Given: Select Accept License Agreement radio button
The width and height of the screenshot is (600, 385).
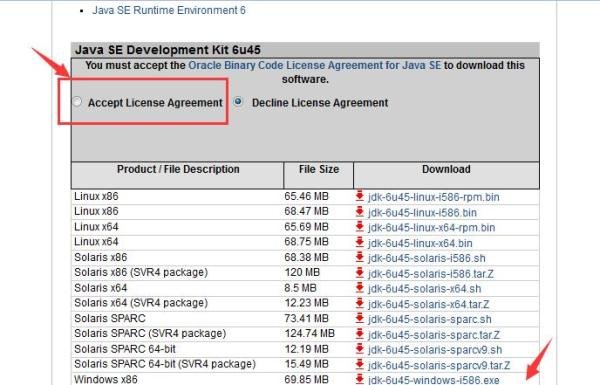Looking at the screenshot, I should 77,102.
